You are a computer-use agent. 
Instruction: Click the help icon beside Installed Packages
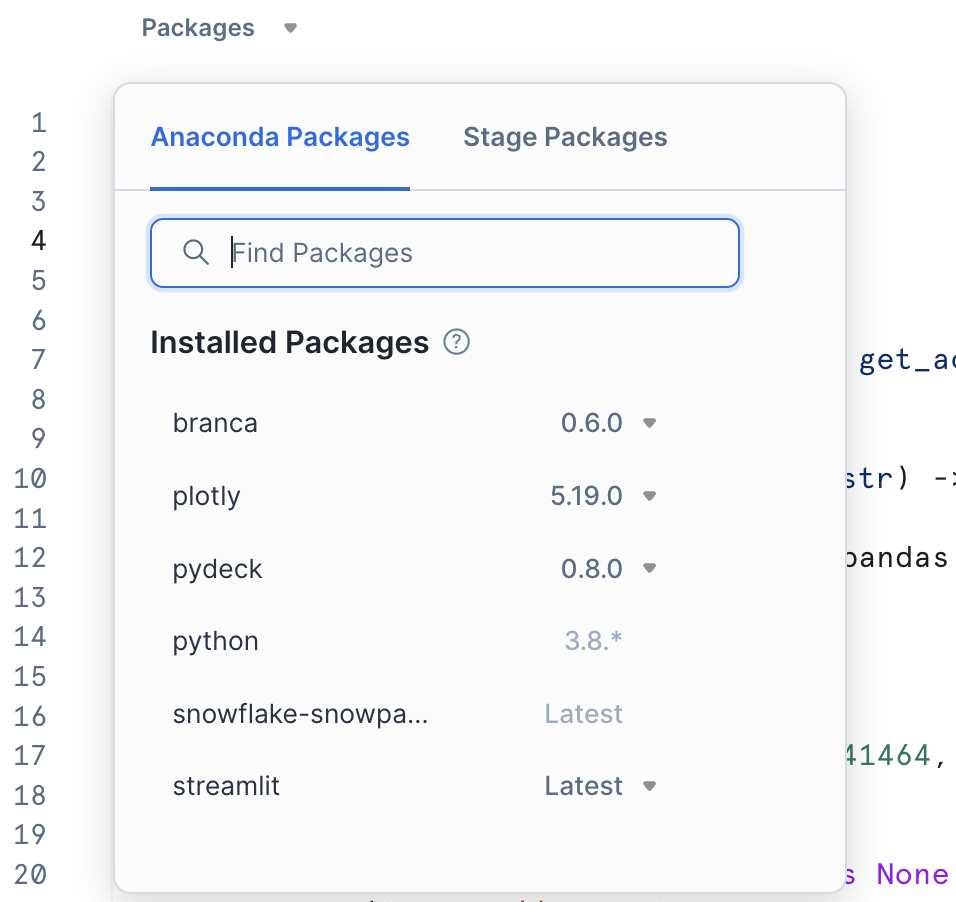point(456,343)
